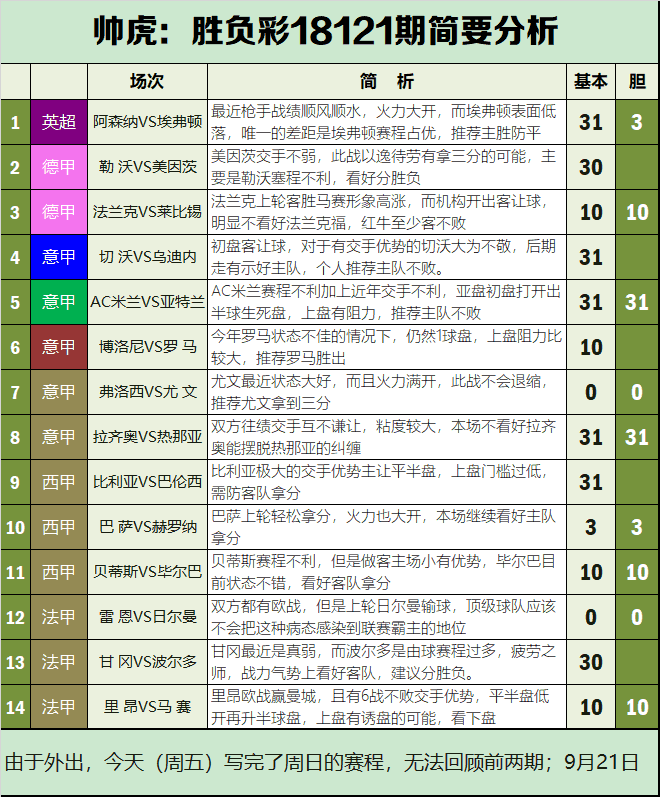Click match cell AC米兰VS亚特兰
The image size is (660, 797).
pyautogui.click(x=147, y=302)
